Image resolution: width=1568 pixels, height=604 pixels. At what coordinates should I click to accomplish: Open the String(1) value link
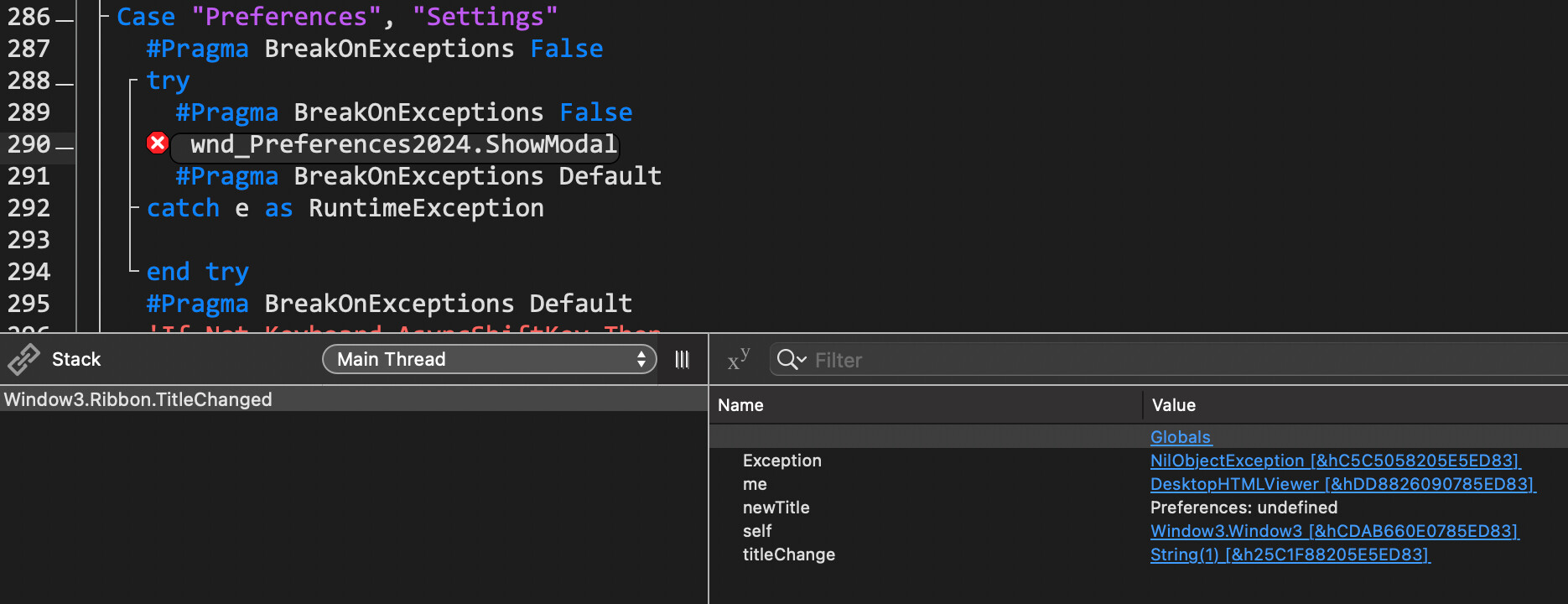[x=1289, y=555]
